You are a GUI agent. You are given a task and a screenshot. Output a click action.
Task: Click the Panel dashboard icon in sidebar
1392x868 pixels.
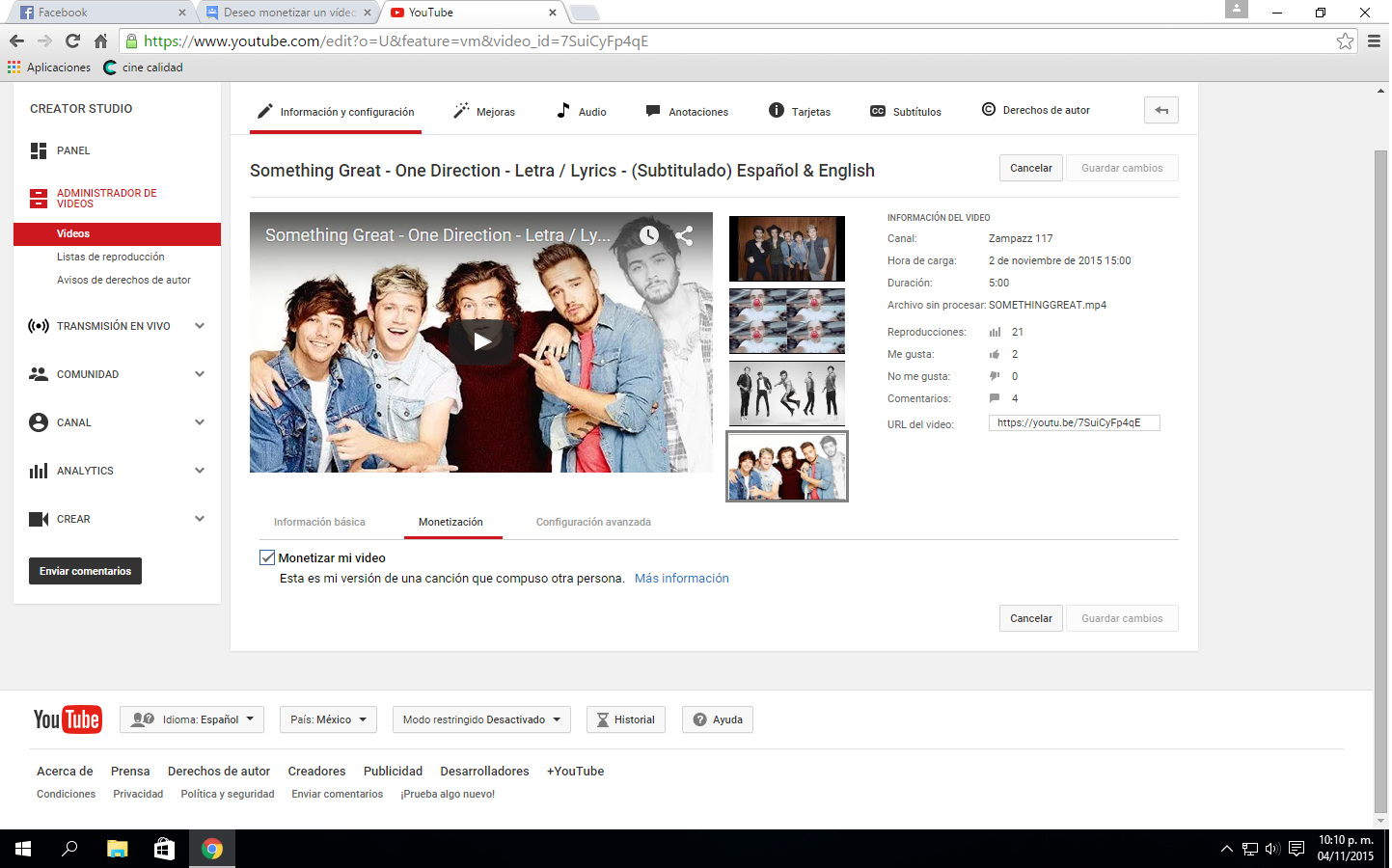click(39, 150)
